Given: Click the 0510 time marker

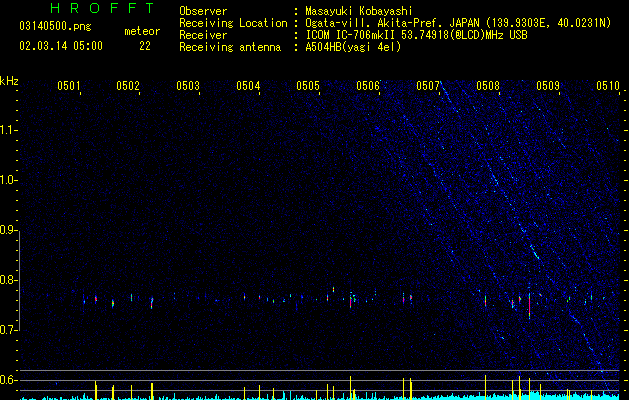Looking at the screenshot, I should point(608,85).
